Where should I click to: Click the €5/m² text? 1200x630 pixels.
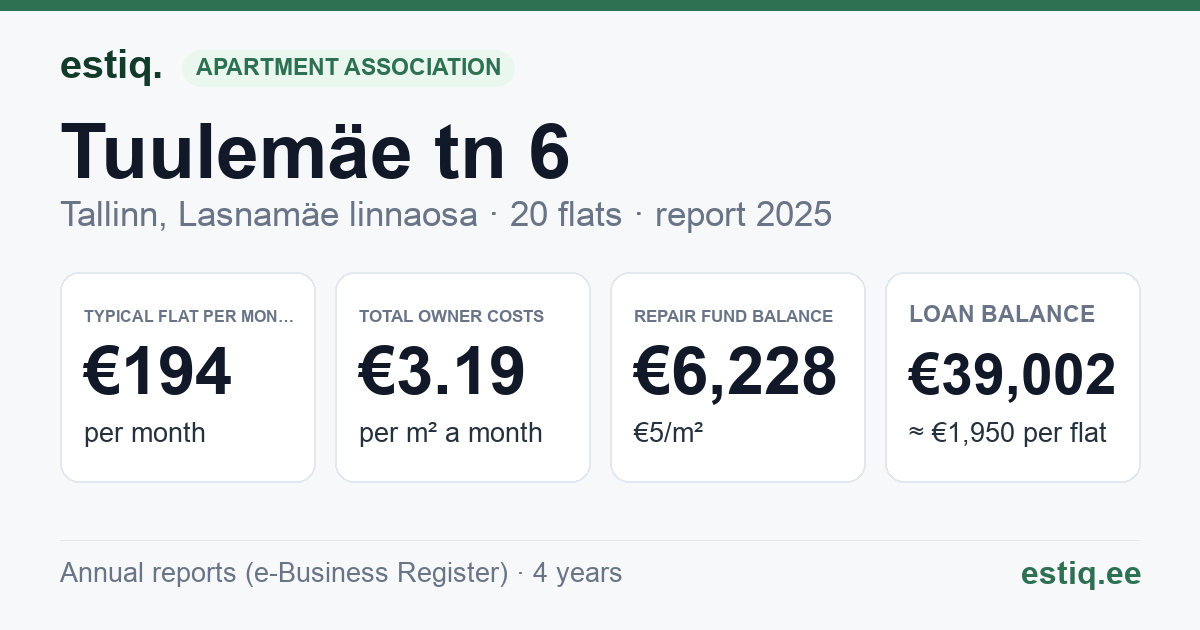(668, 433)
